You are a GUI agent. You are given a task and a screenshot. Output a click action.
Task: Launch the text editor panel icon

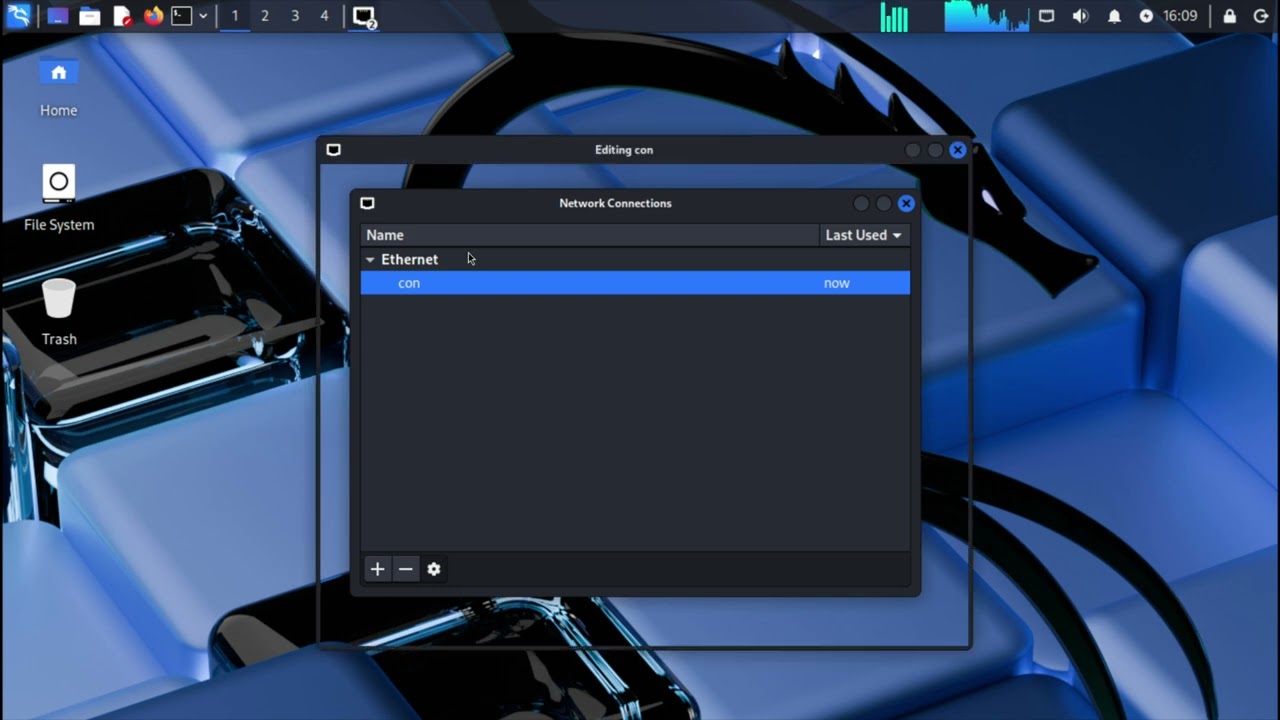click(x=122, y=16)
